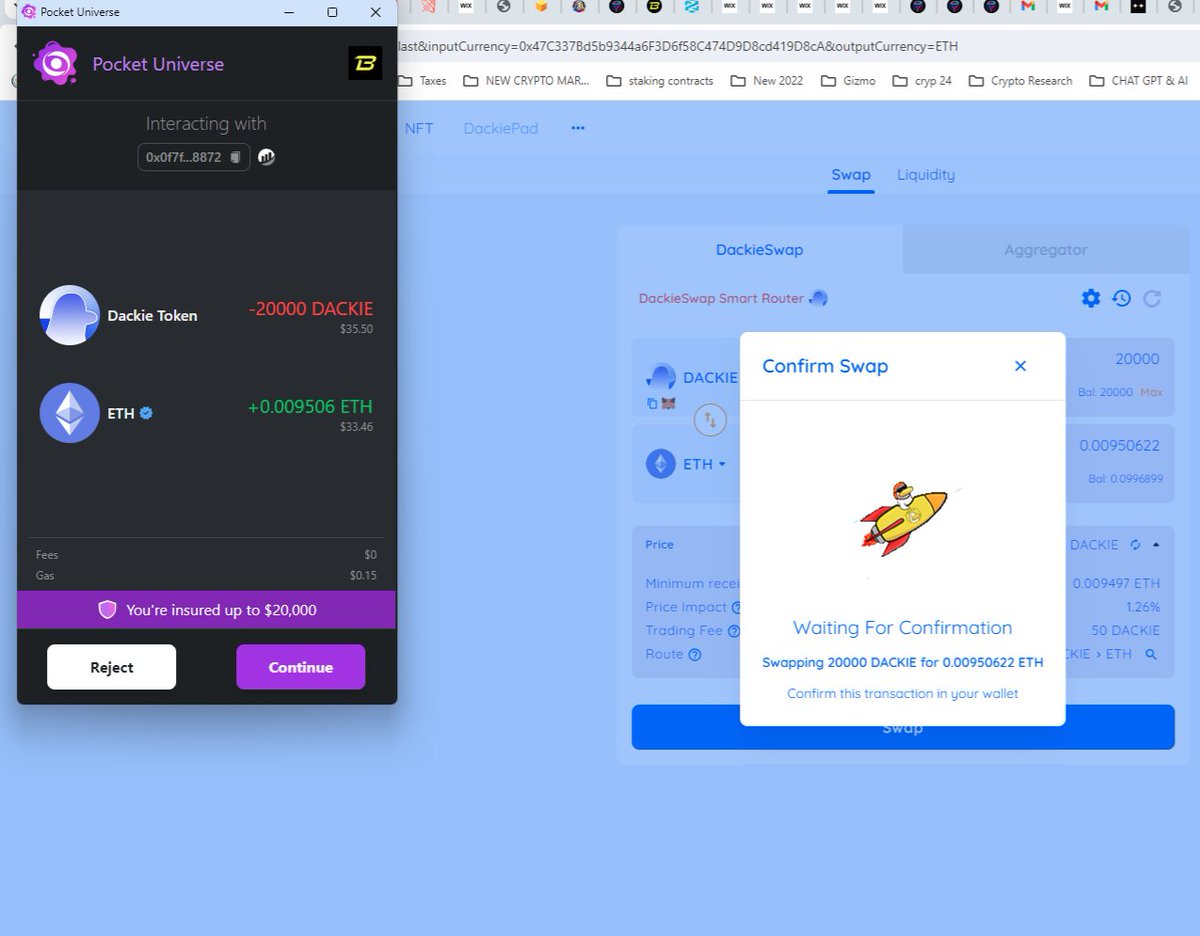The height and width of the screenshot is (936, 1200).
Task: Open the cryp 24 bookmark folder
Action: [x=922, y=81]
